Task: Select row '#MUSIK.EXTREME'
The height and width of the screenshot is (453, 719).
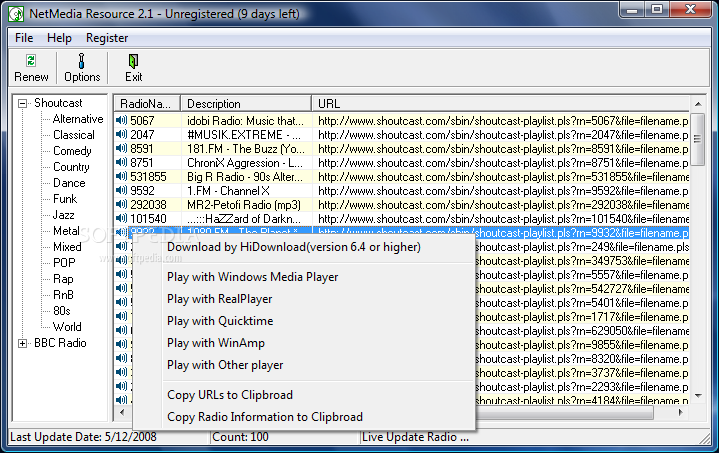Action: pos(401,135)
